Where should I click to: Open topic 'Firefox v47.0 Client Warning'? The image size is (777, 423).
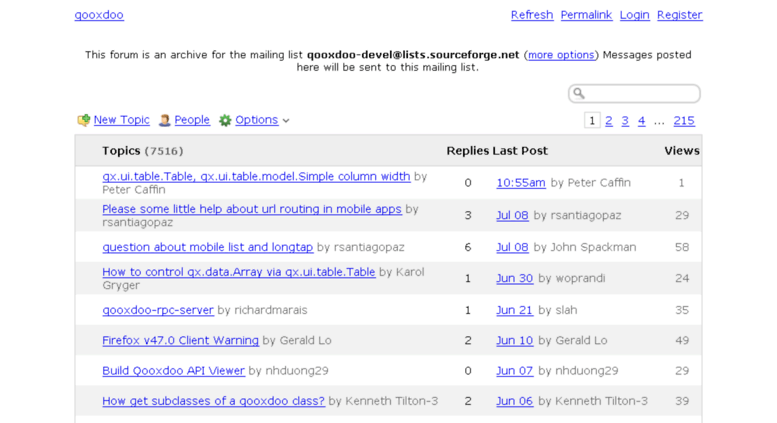[180, 340]
